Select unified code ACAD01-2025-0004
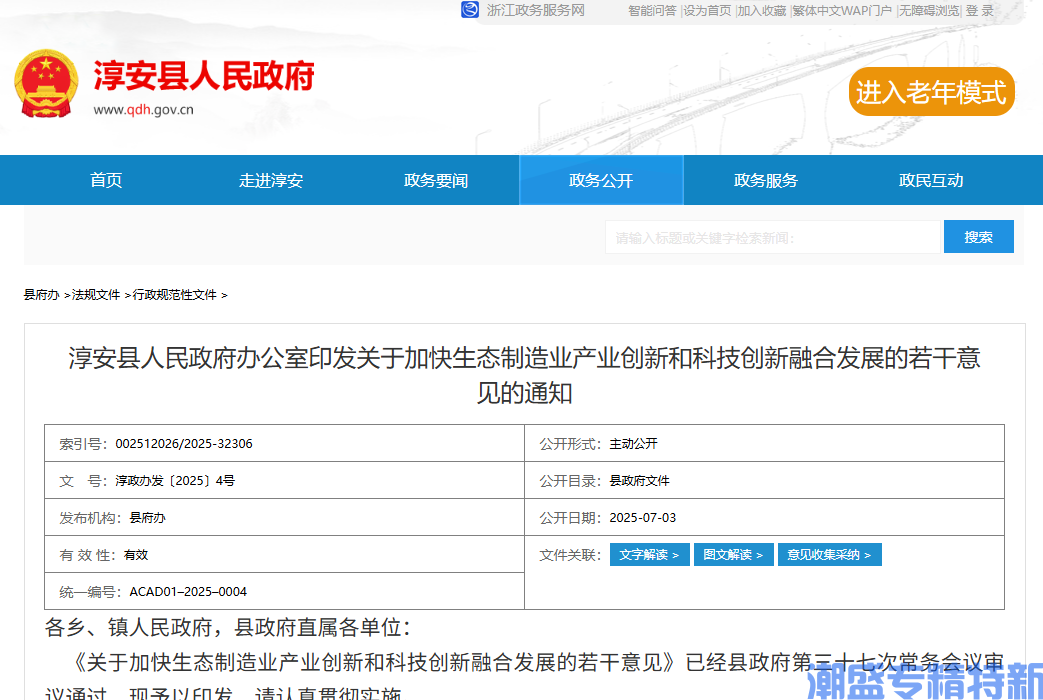The height and width of the screenshot is (700, 1043). 188,592
